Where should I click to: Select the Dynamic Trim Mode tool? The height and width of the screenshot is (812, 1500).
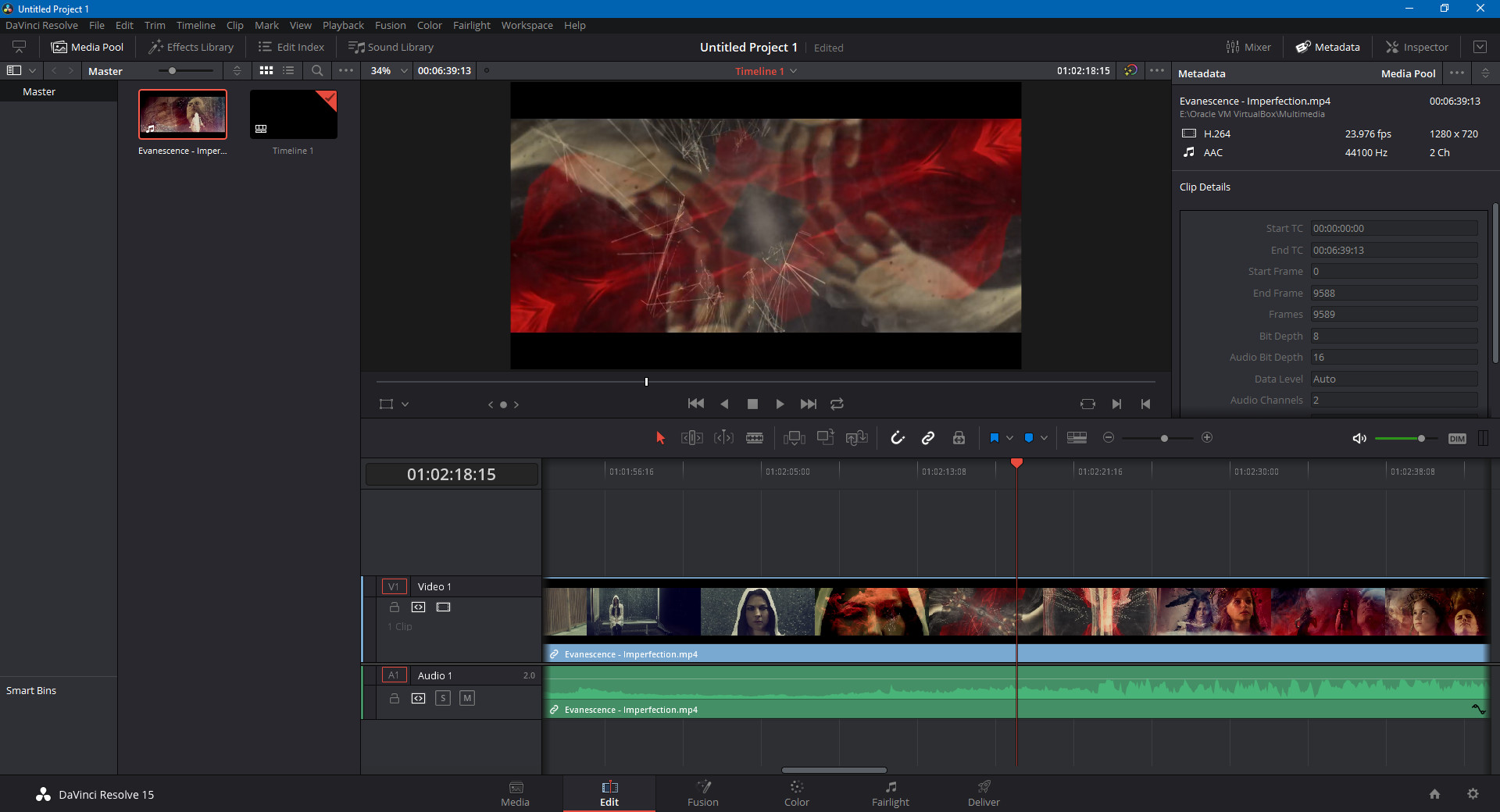coord(724,438)
